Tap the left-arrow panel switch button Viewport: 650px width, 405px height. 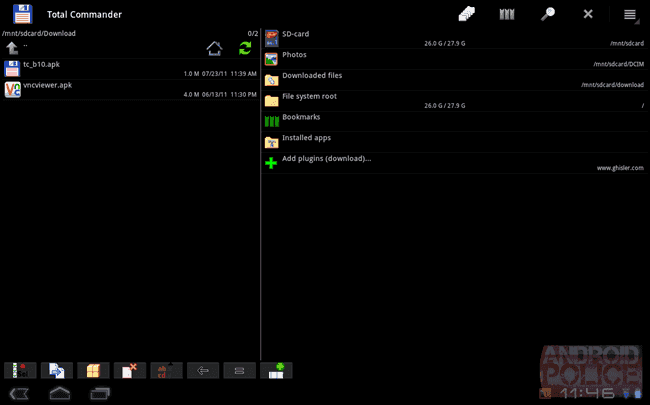pos(203,370)
